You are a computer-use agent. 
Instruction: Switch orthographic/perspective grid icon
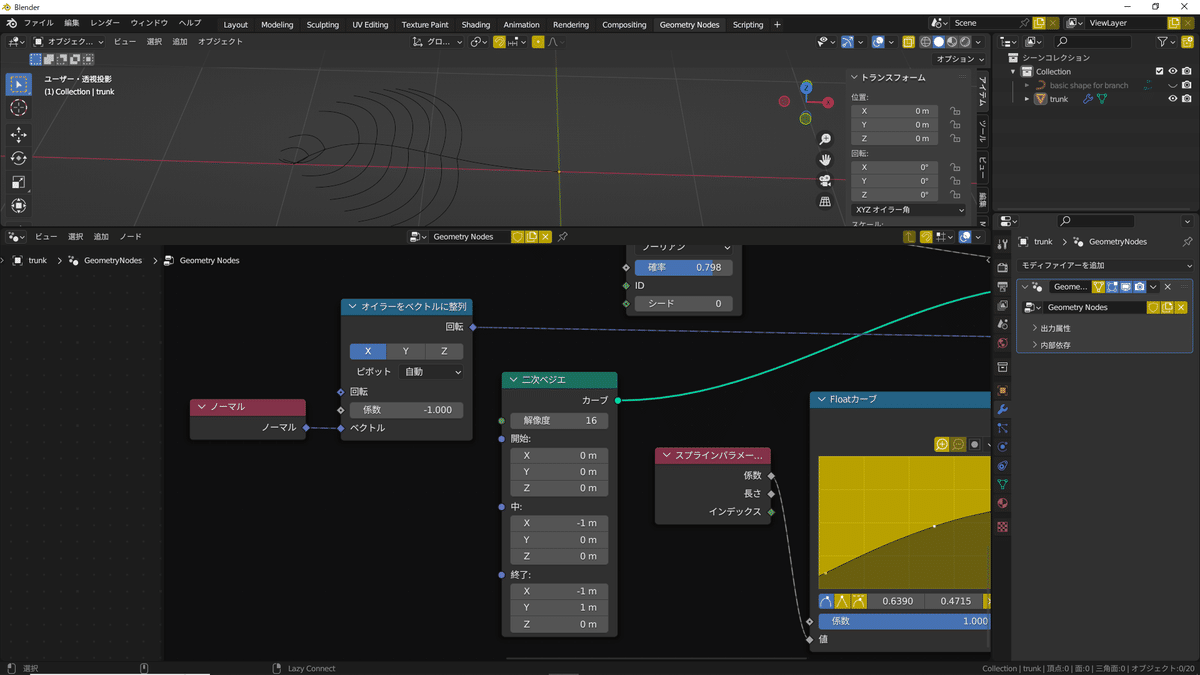(825, 202)
